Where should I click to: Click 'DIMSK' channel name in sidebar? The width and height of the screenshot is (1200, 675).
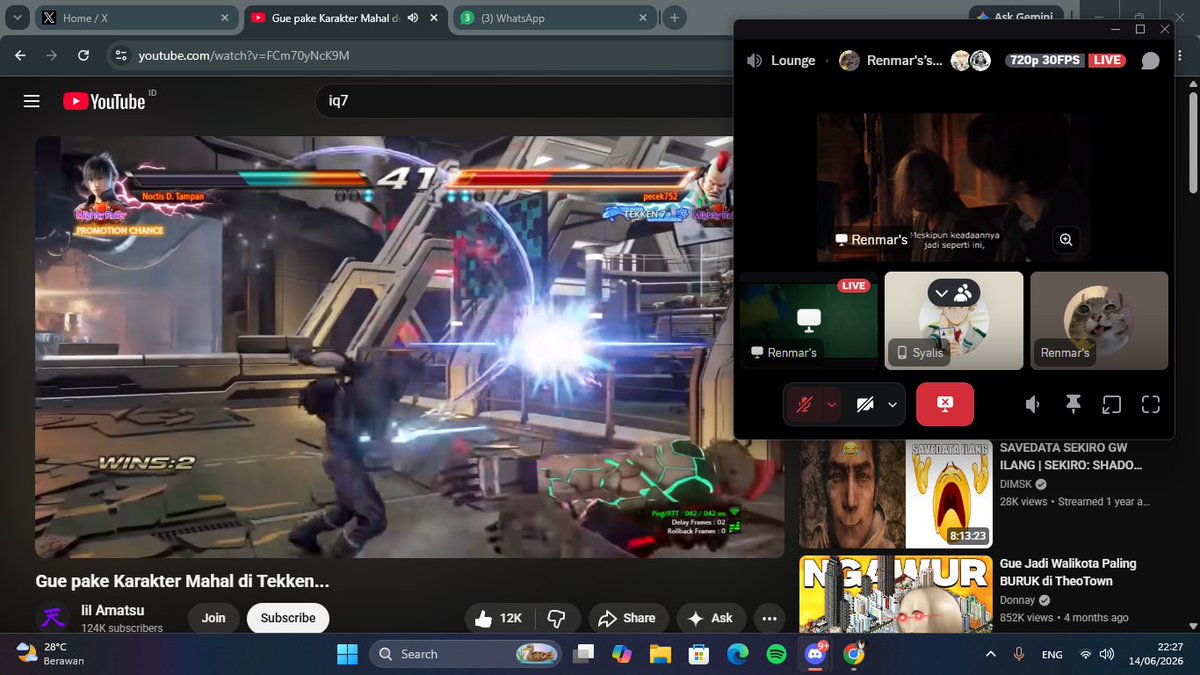point(1017,483)
